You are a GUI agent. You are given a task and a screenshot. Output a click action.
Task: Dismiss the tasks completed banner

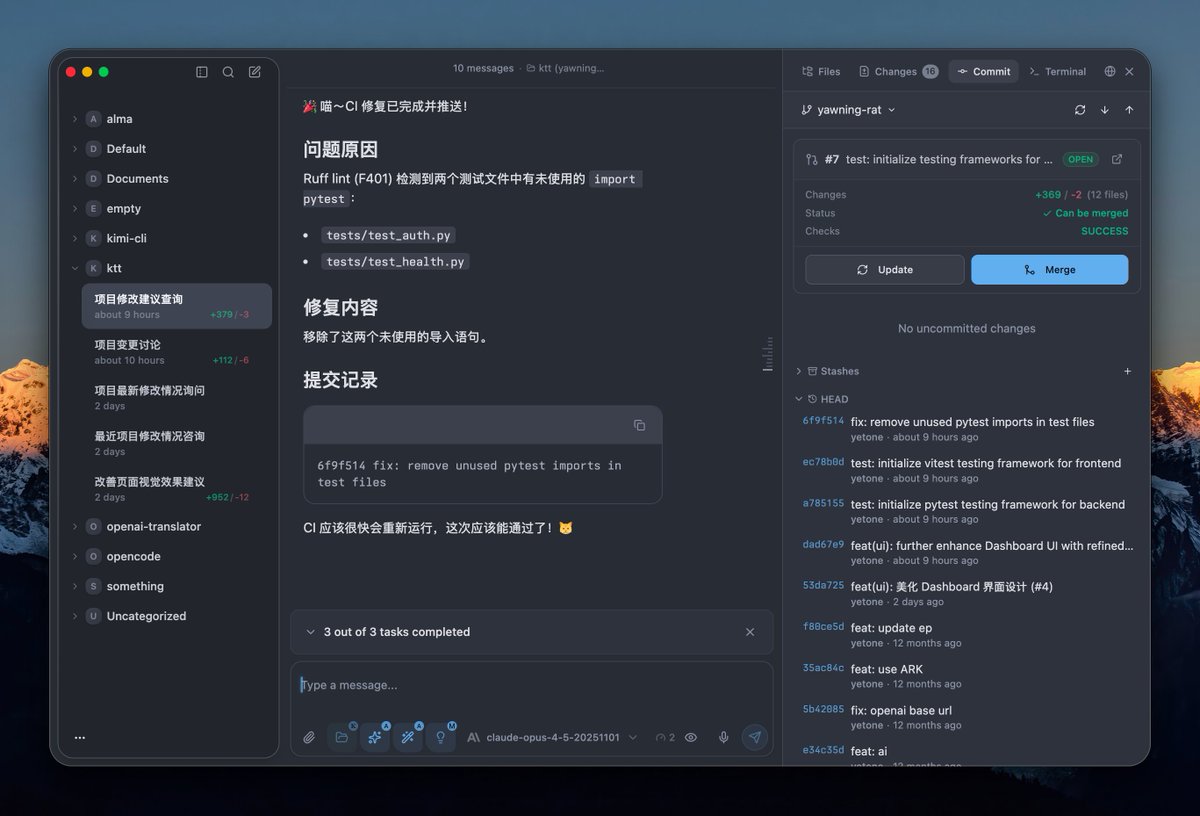pyautogui.click(x=750, y=632)
